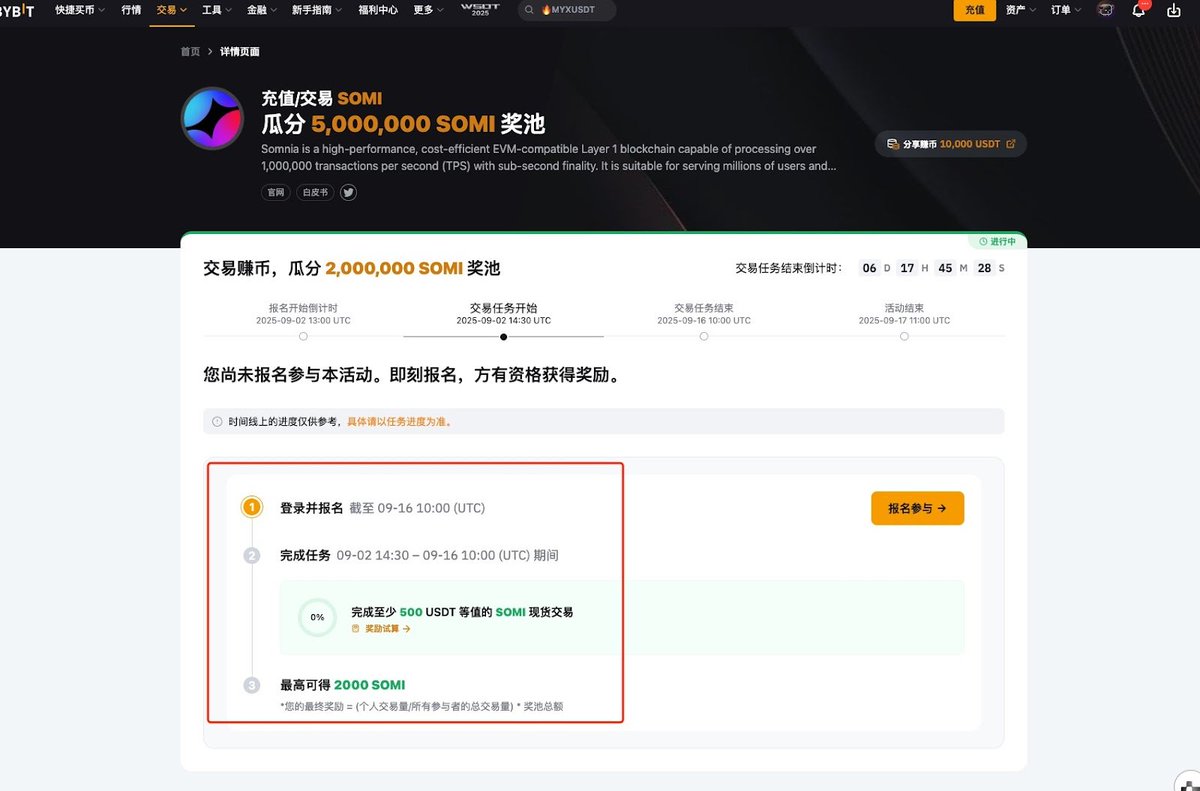Open the 福利中心 rewards page
Viewport: 1200px width, 791px height.
click(376, 10)
